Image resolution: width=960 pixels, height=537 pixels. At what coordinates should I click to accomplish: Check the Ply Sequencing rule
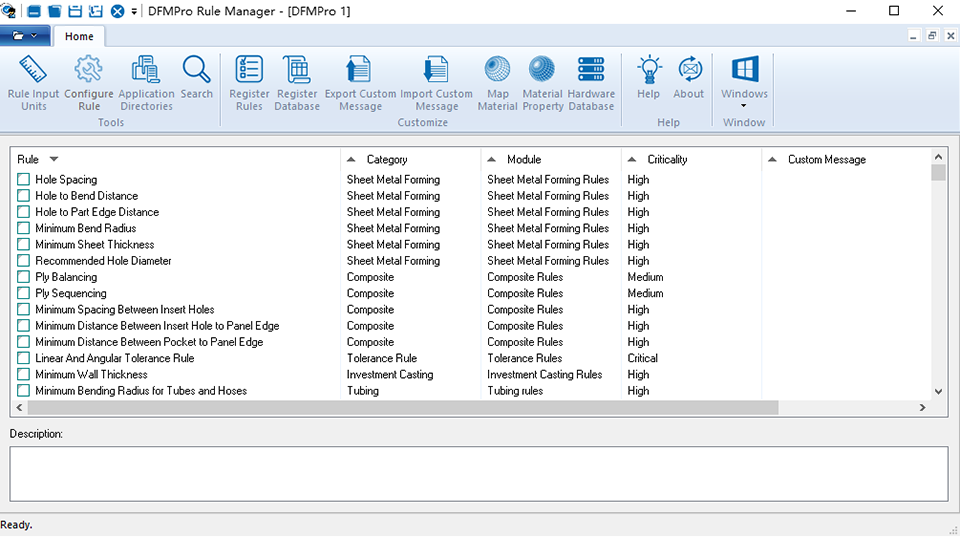pyautogui.click(x=23, y=293)
